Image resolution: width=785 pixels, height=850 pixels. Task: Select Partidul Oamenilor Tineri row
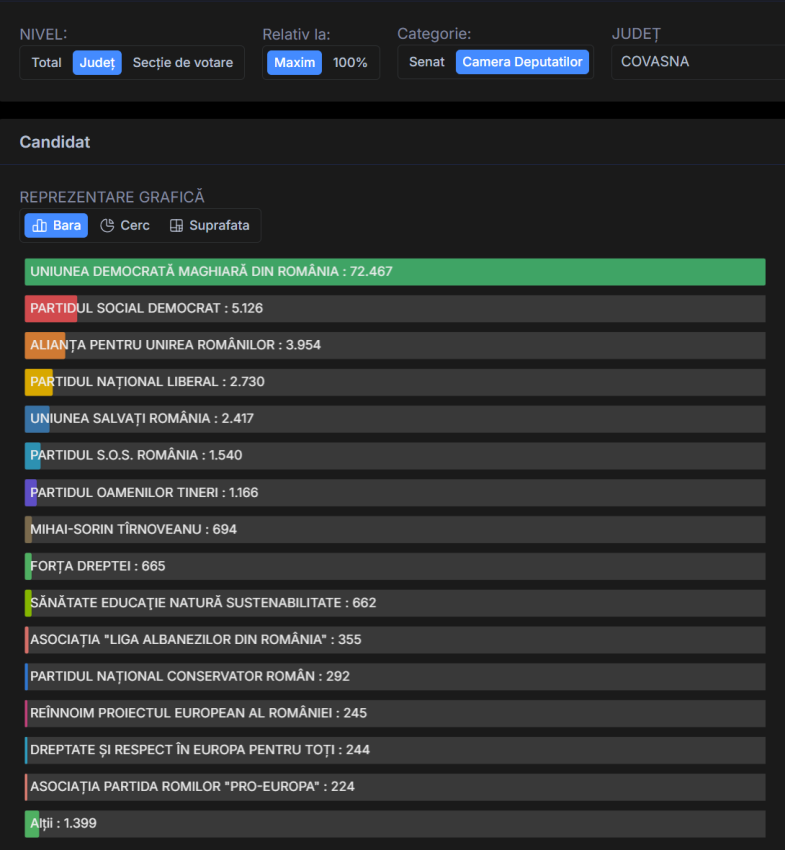point(395,493)
